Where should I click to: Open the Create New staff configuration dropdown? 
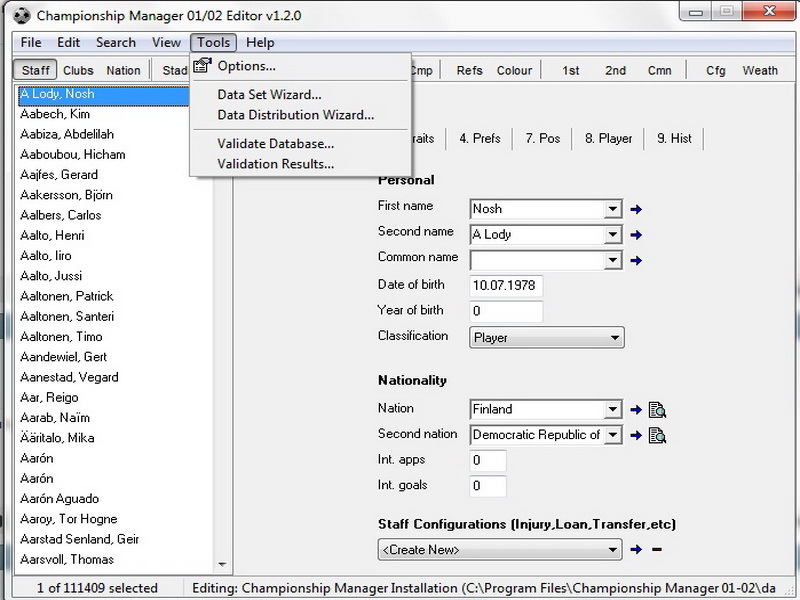point(500,549)
